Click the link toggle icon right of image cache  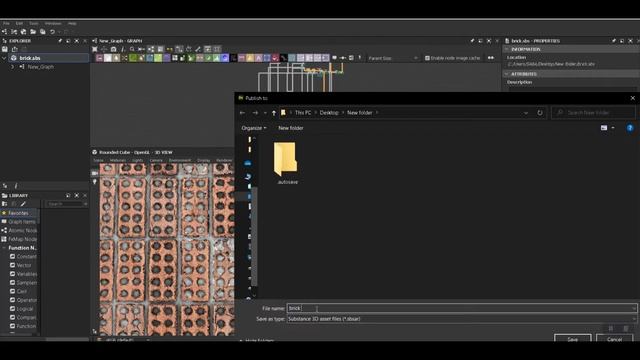tap(491, 58)
